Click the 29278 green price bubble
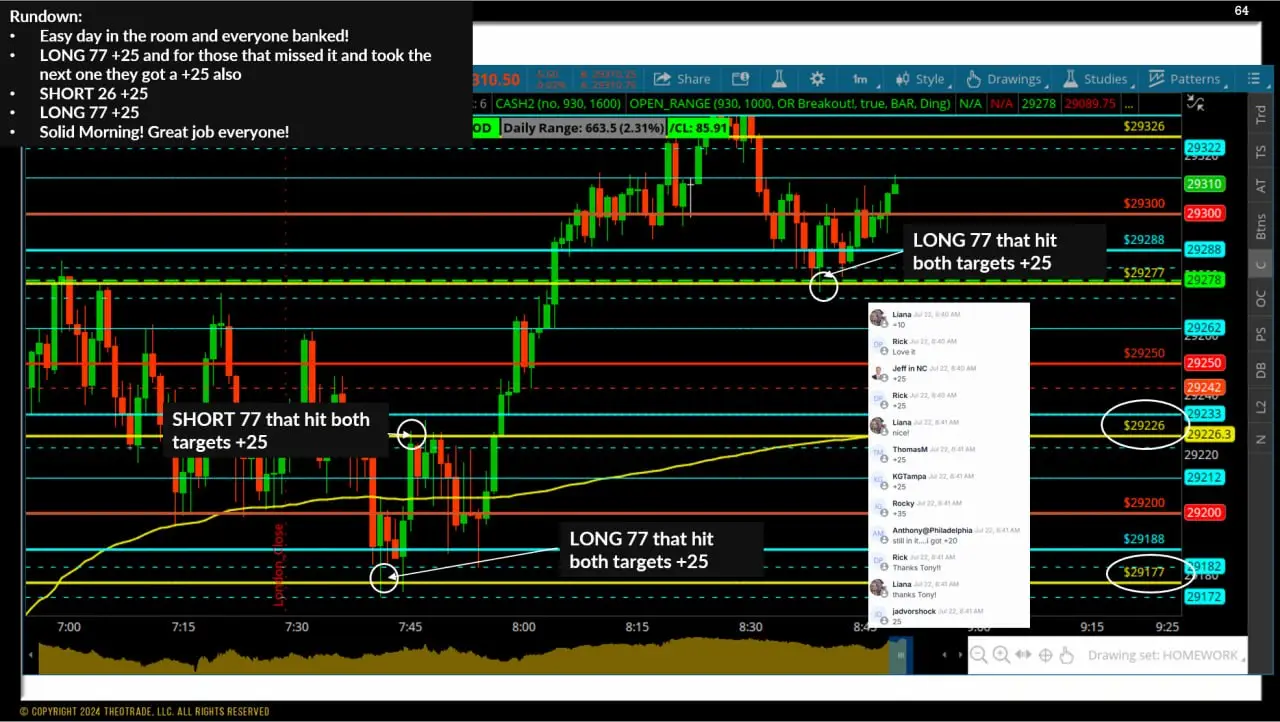The width and height of the screenshot is (1280, 722). point(1204,280)
